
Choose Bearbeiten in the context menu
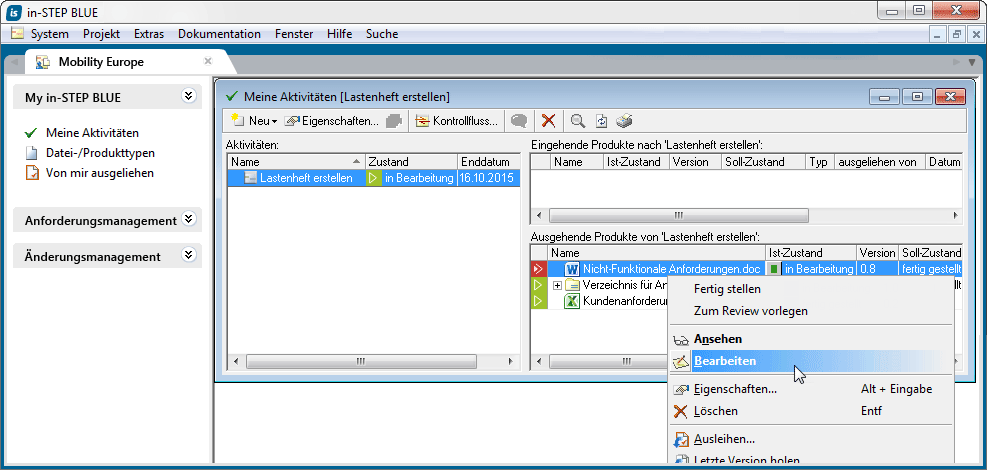(x=725, y=361)
